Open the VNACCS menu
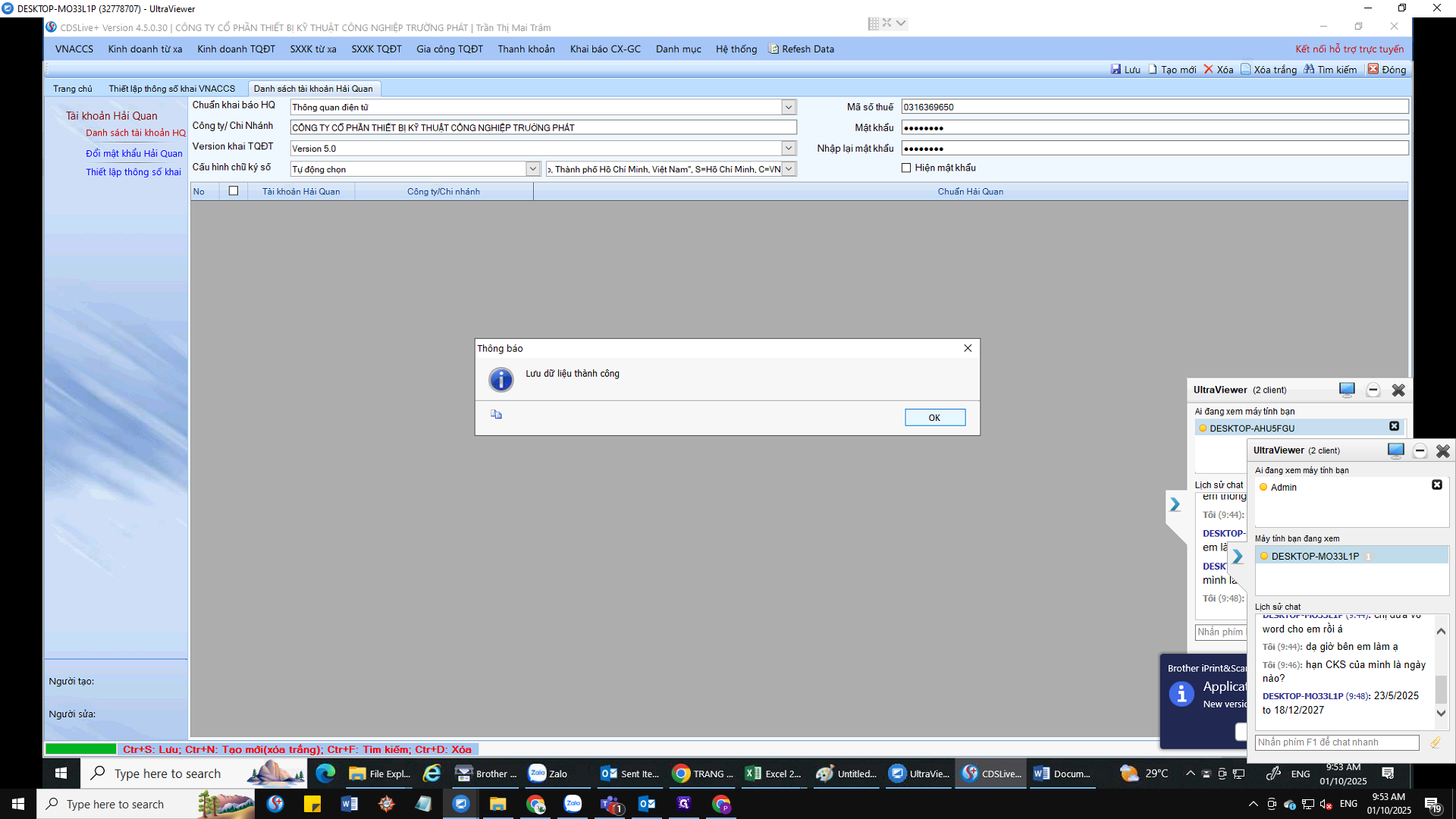 (74, 49)
